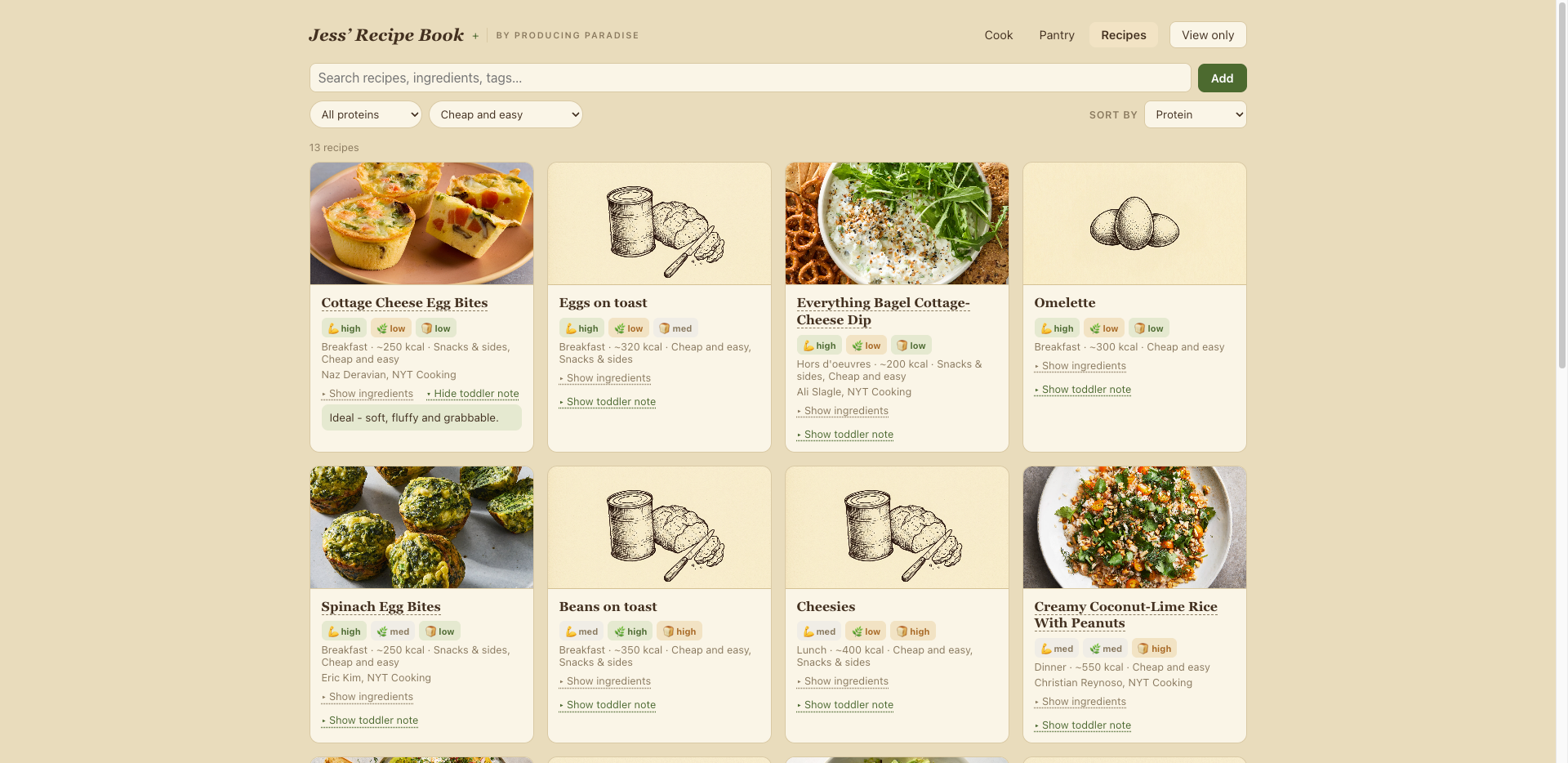Click the bread 'med' badge on Eggs on toast
The height and width of the screenshot is (763, 1568).
tap(675, 328)
